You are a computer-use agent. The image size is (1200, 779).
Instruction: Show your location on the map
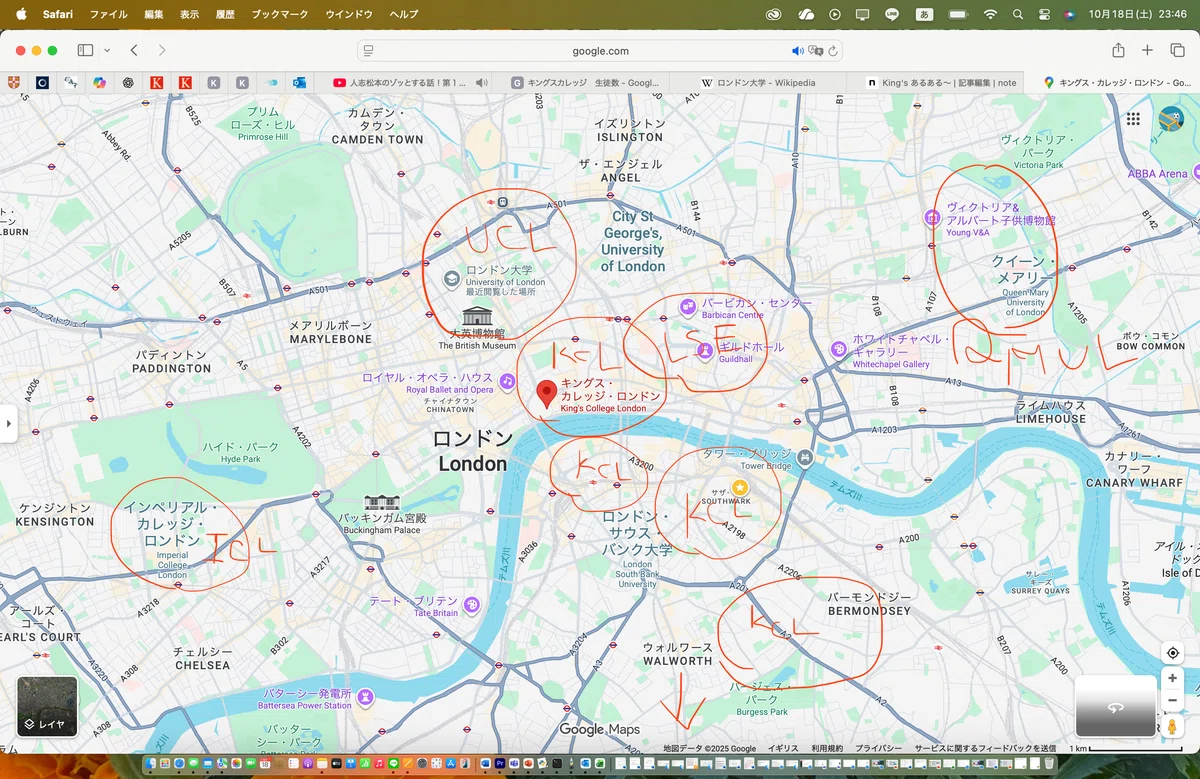tap(1173, 653)
